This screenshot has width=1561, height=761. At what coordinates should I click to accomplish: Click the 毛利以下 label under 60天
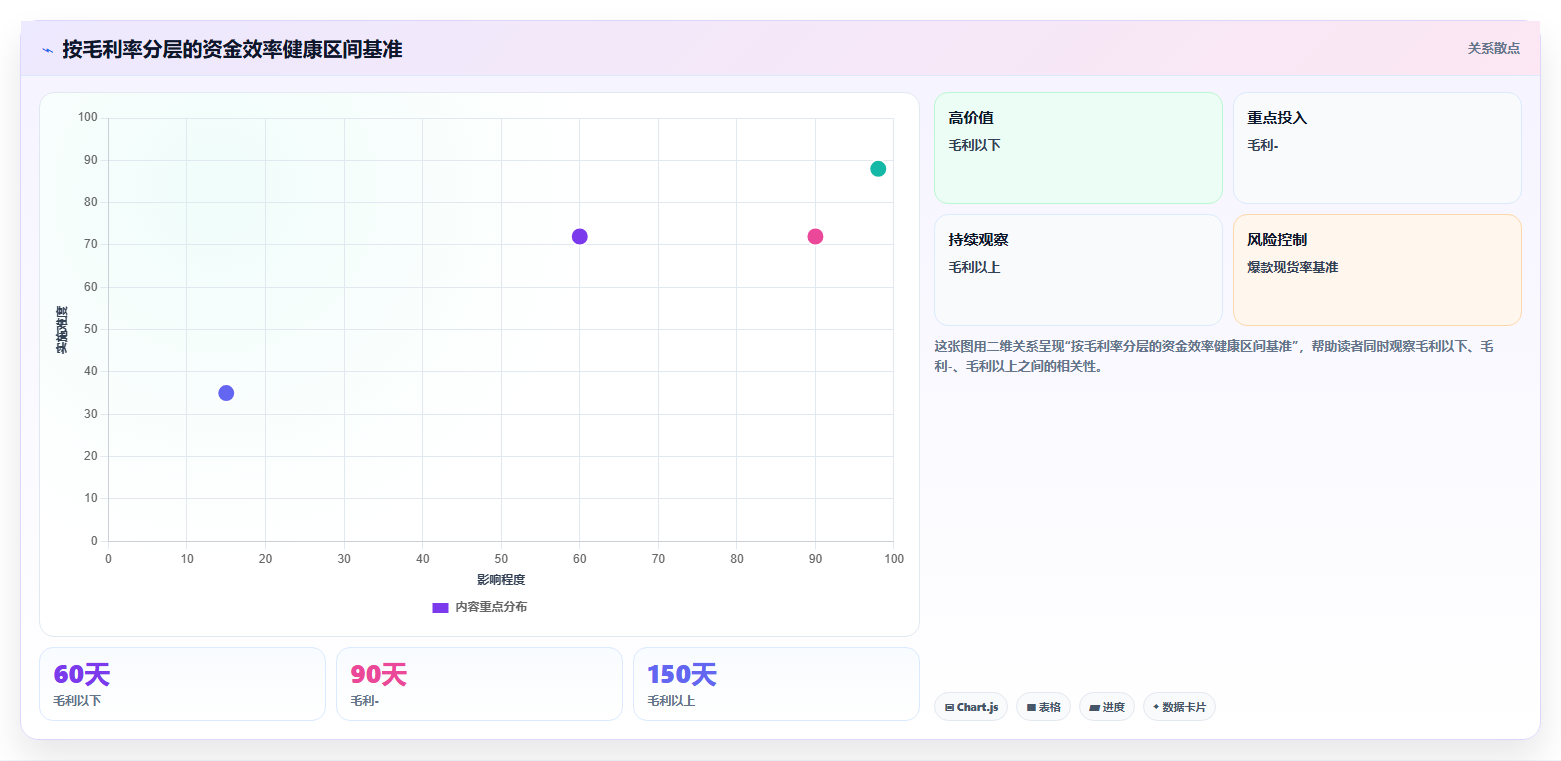coord(77,701)
